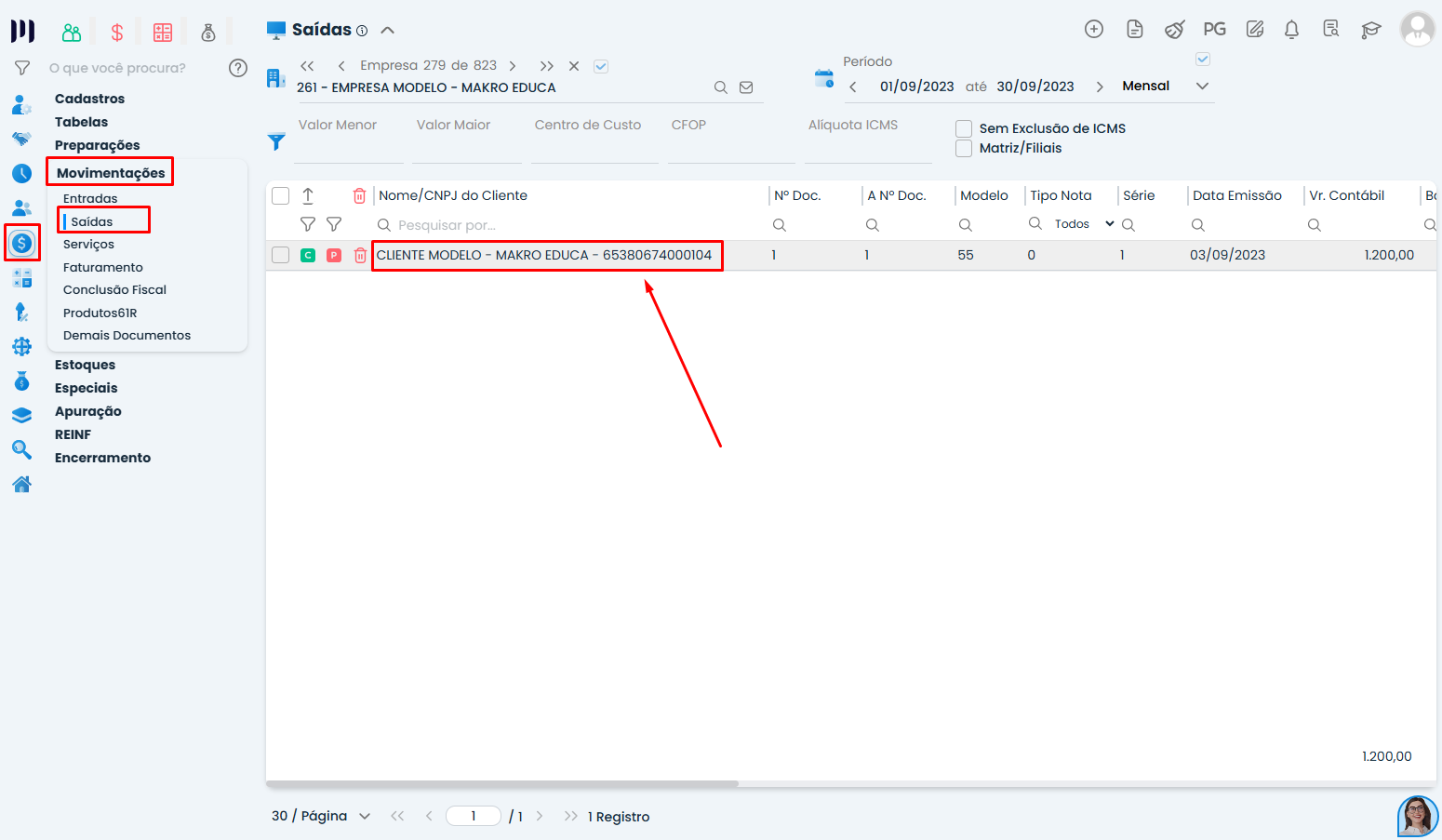This screenshot has width=1442, height=840.
Task: Collapse the Saídas header chevron
Action: [x=388, y=30]
